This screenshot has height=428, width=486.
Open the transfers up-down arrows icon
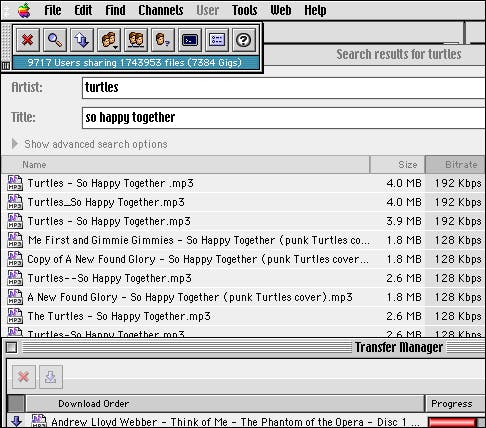82,40
